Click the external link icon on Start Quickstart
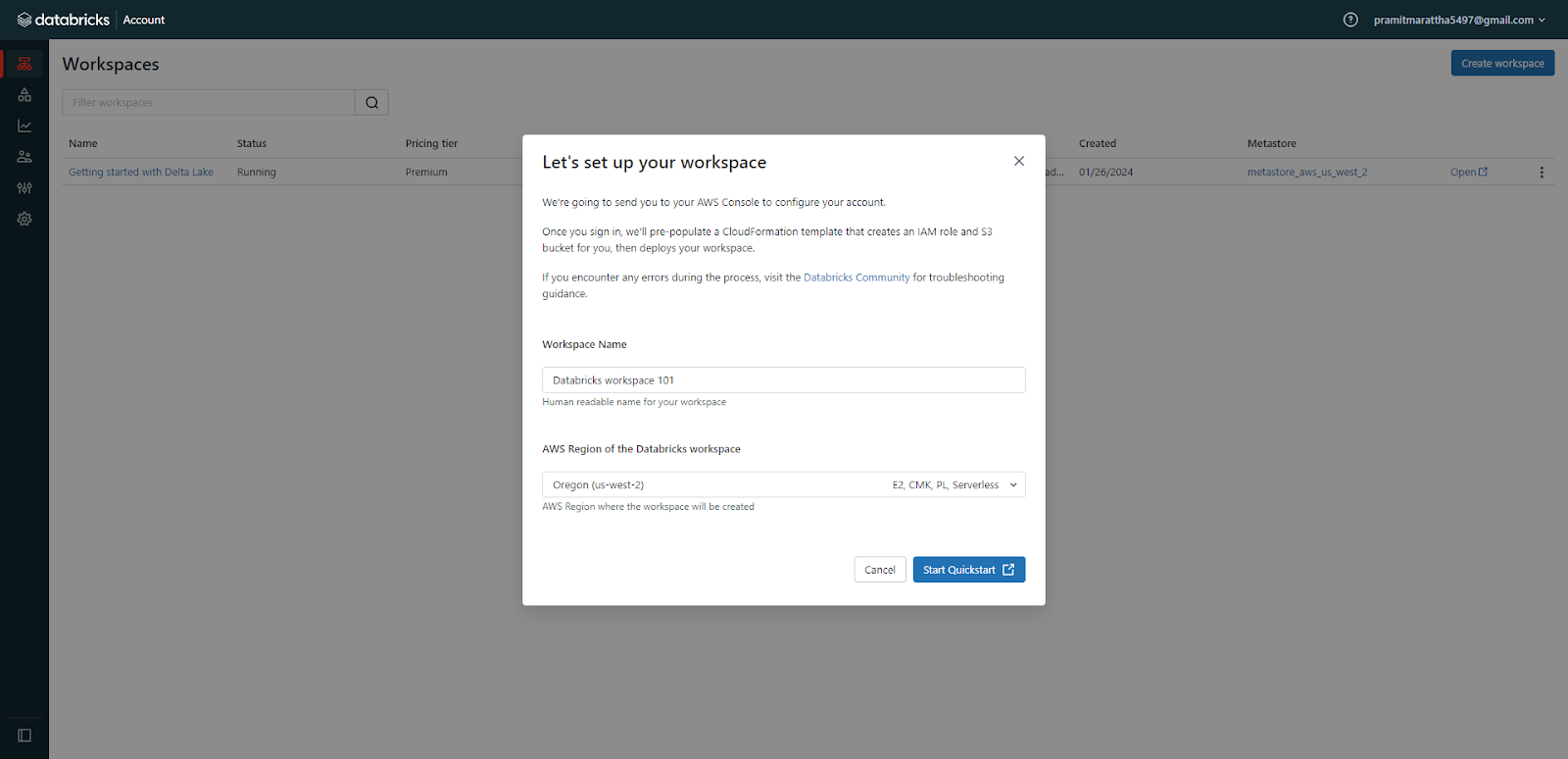The height and width of the screenshot is (759, 1568). pos(1008,570)
